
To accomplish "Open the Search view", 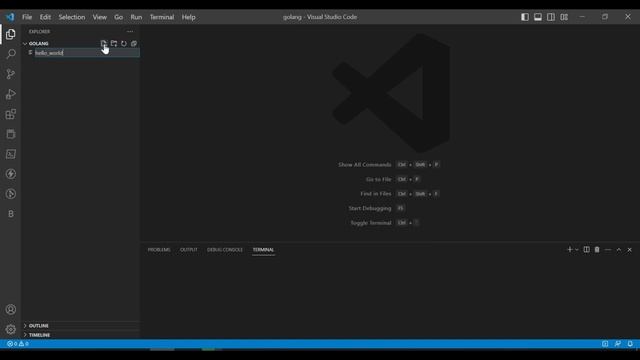I will tap(11, 54).
